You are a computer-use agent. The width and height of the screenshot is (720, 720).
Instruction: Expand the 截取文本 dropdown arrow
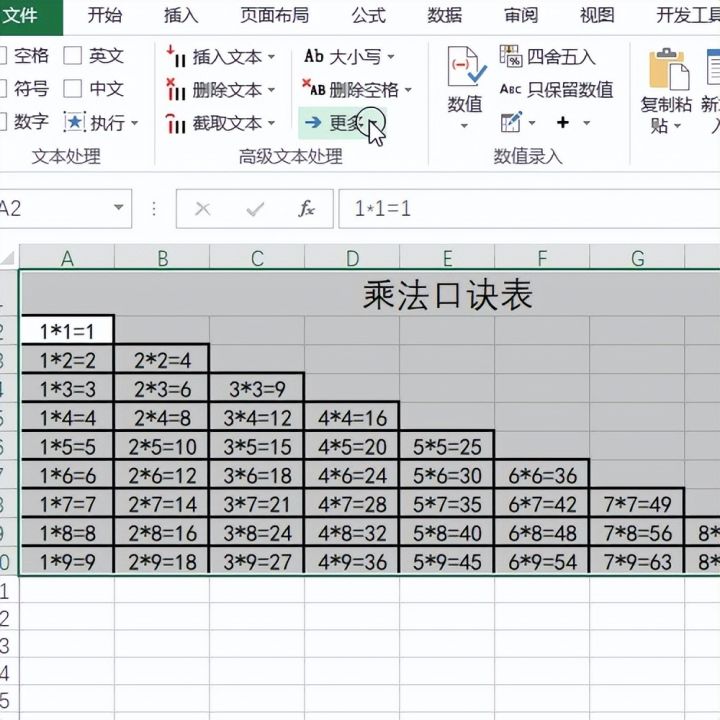pyautogui.click(x=271, y=123)
